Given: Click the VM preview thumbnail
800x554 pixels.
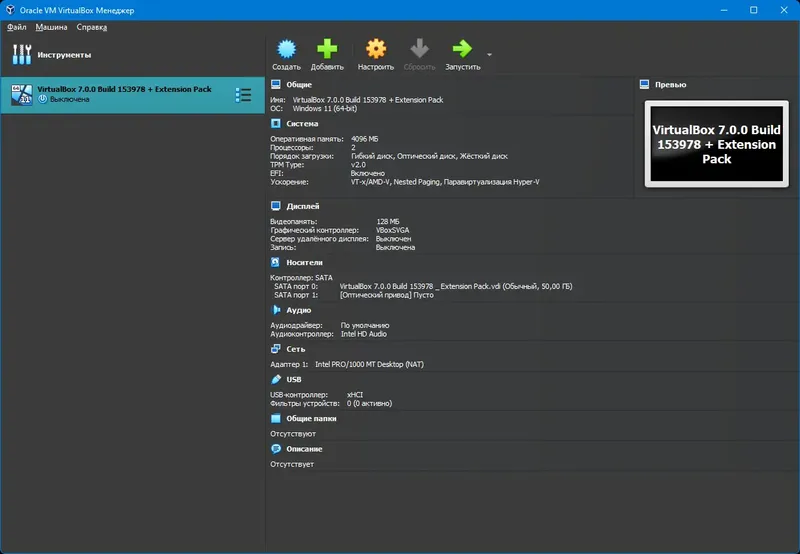Looking at the screenshot, I should [716, 144].
